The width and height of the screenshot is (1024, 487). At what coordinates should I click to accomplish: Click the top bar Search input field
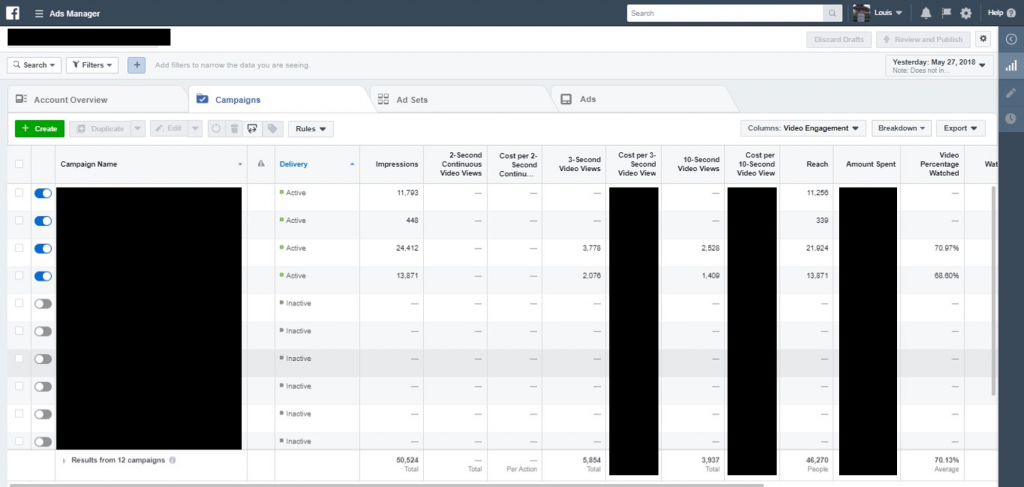coord(725,13)
